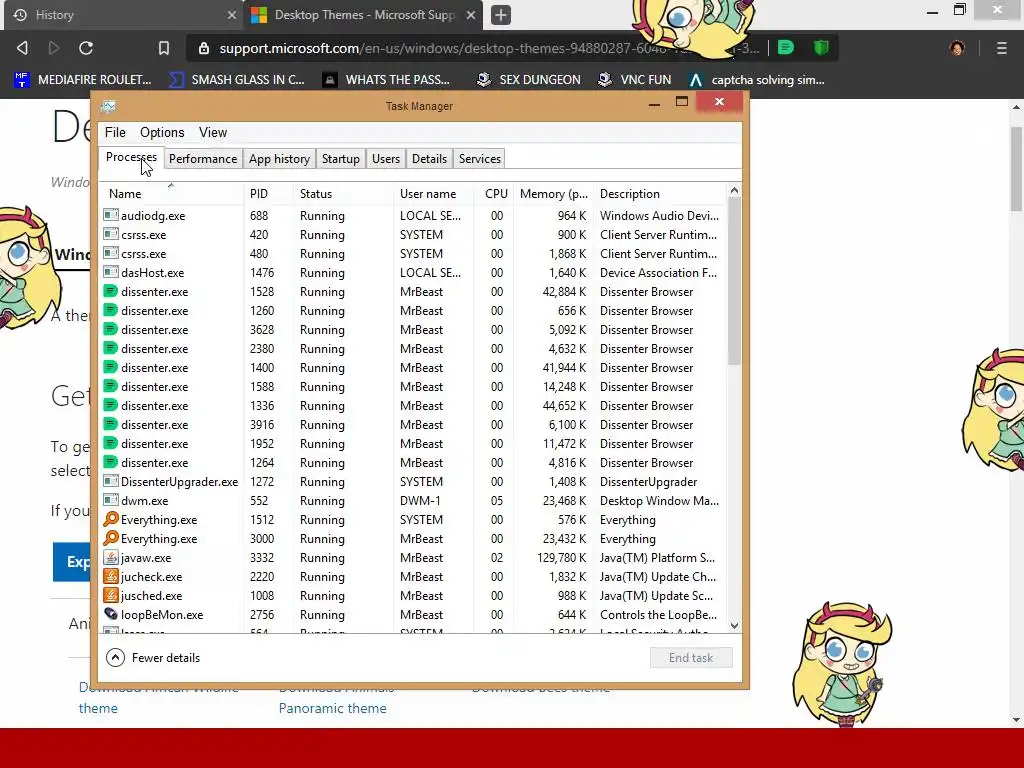Click the End task button

691,658
